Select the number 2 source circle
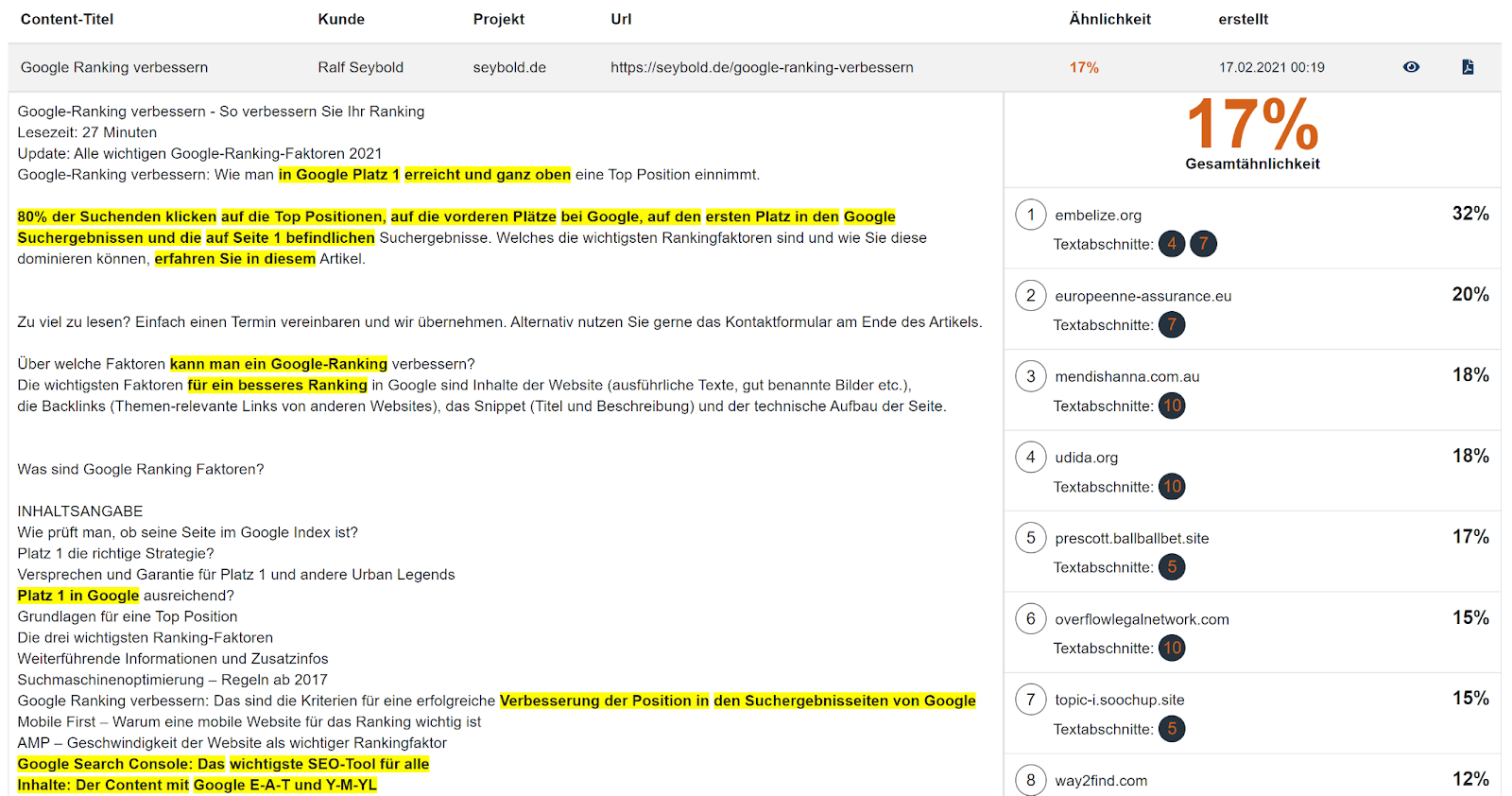Screen dimensions: 1512x796 (1031, 296)
